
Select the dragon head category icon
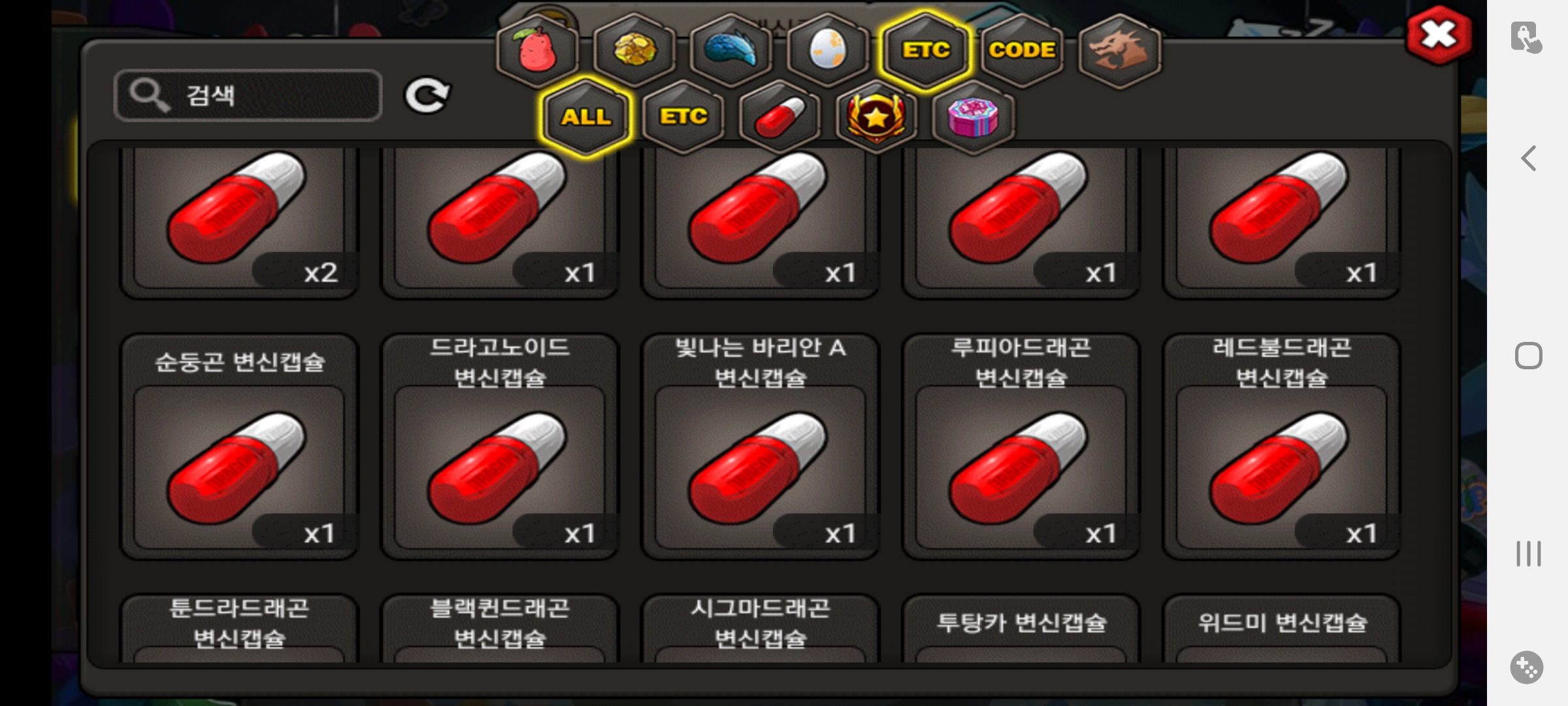1119,50
